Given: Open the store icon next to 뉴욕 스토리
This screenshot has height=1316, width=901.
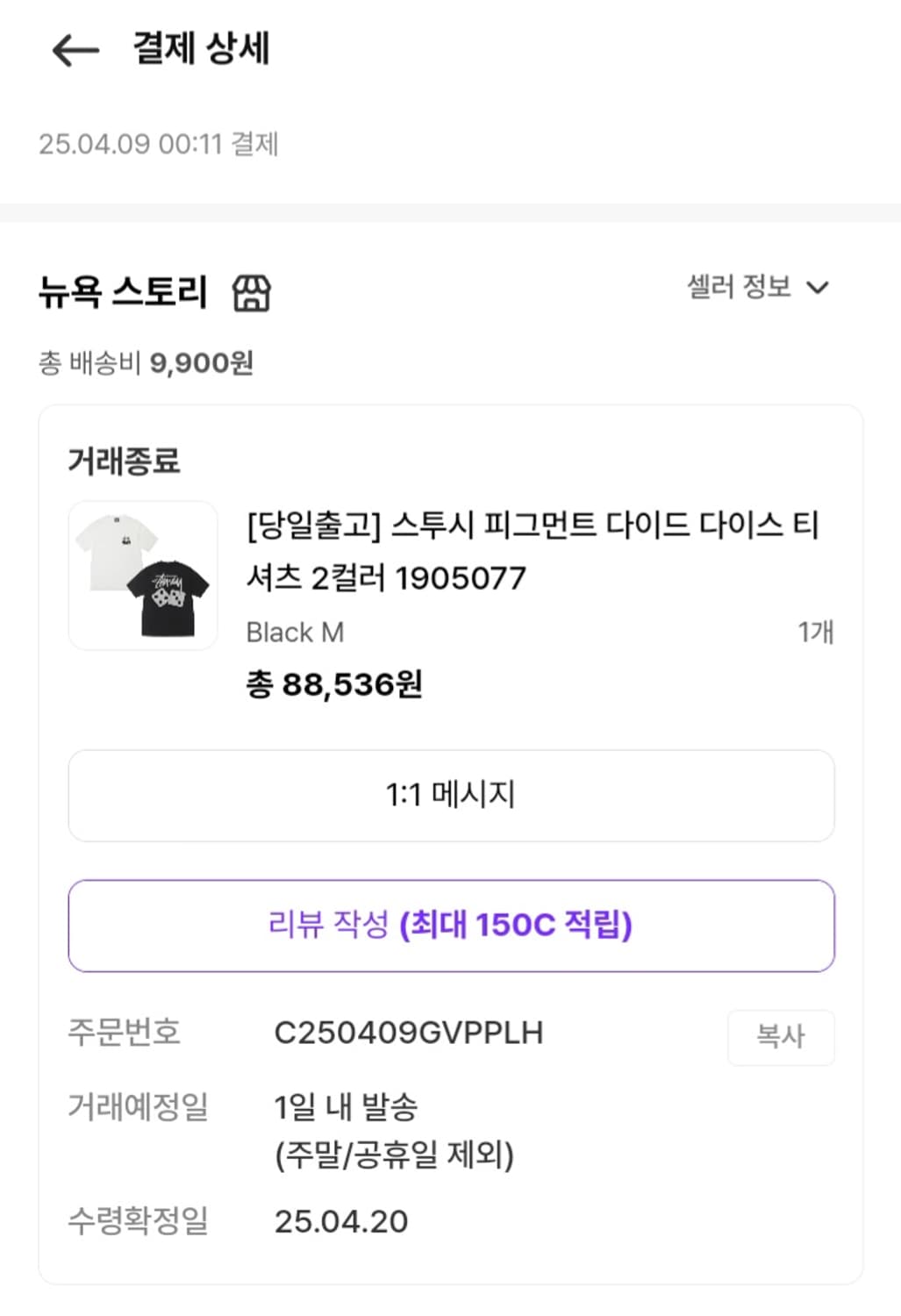Looking at the screenshot, I should (252, 293).
